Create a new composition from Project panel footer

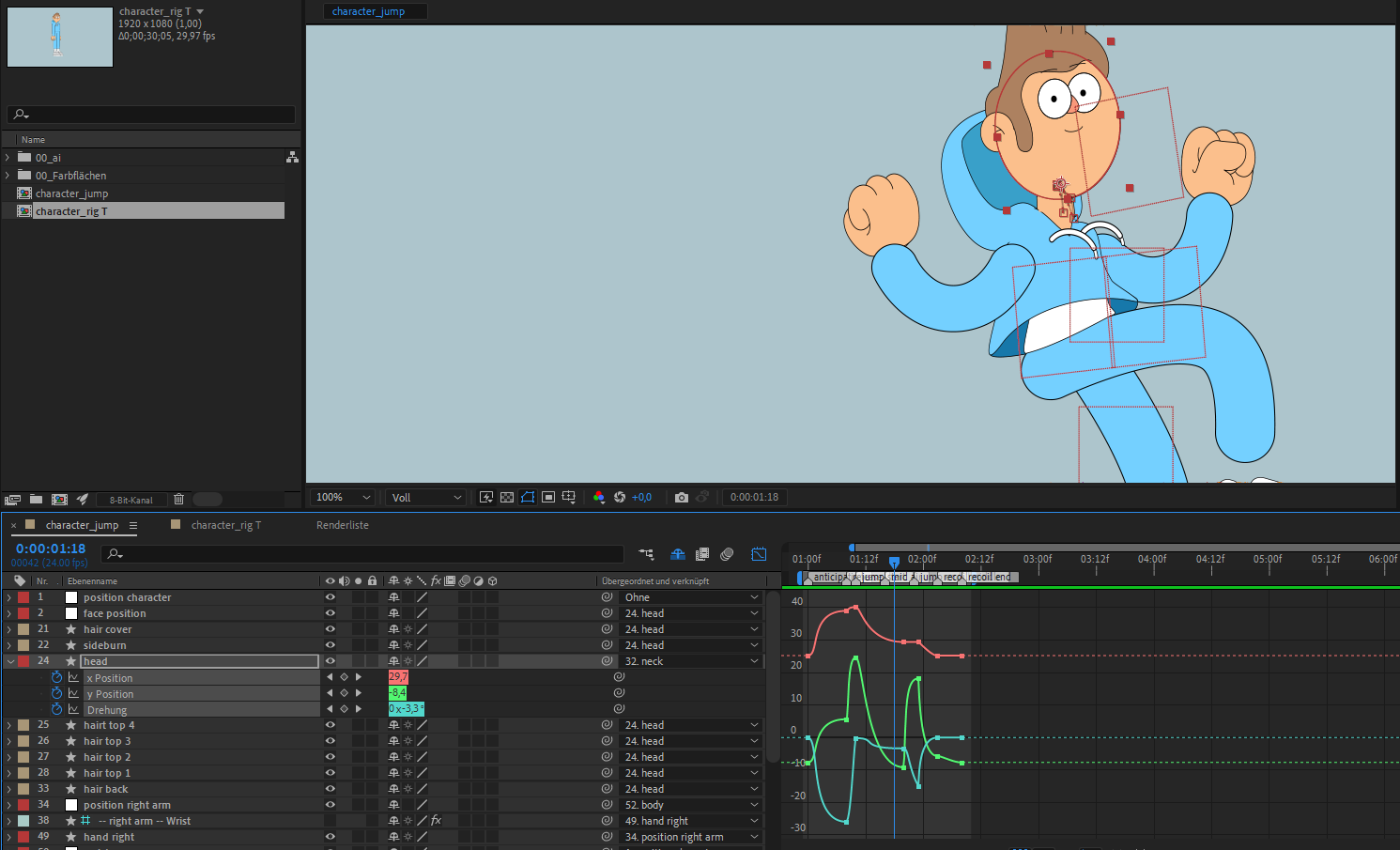coord(59,500)
